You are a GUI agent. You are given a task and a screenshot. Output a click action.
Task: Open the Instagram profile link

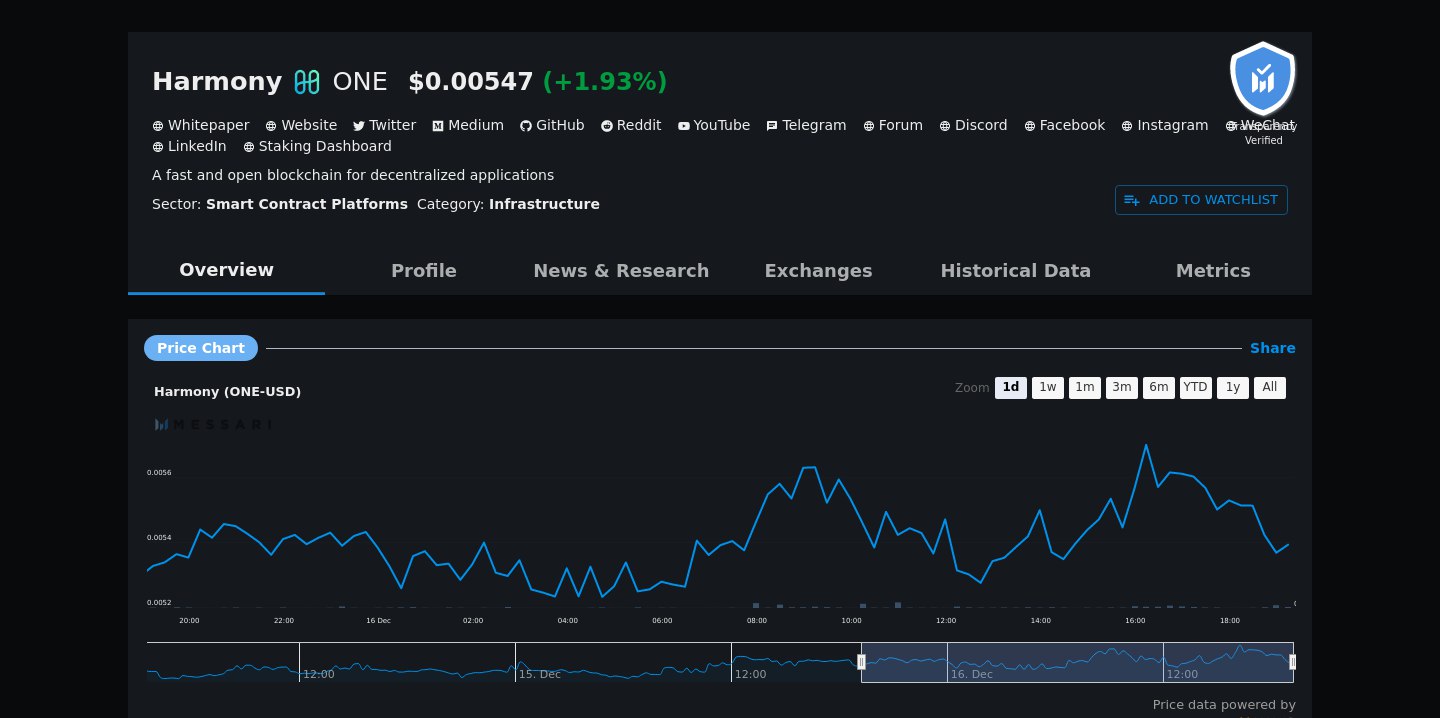[x=1165, y=126]
